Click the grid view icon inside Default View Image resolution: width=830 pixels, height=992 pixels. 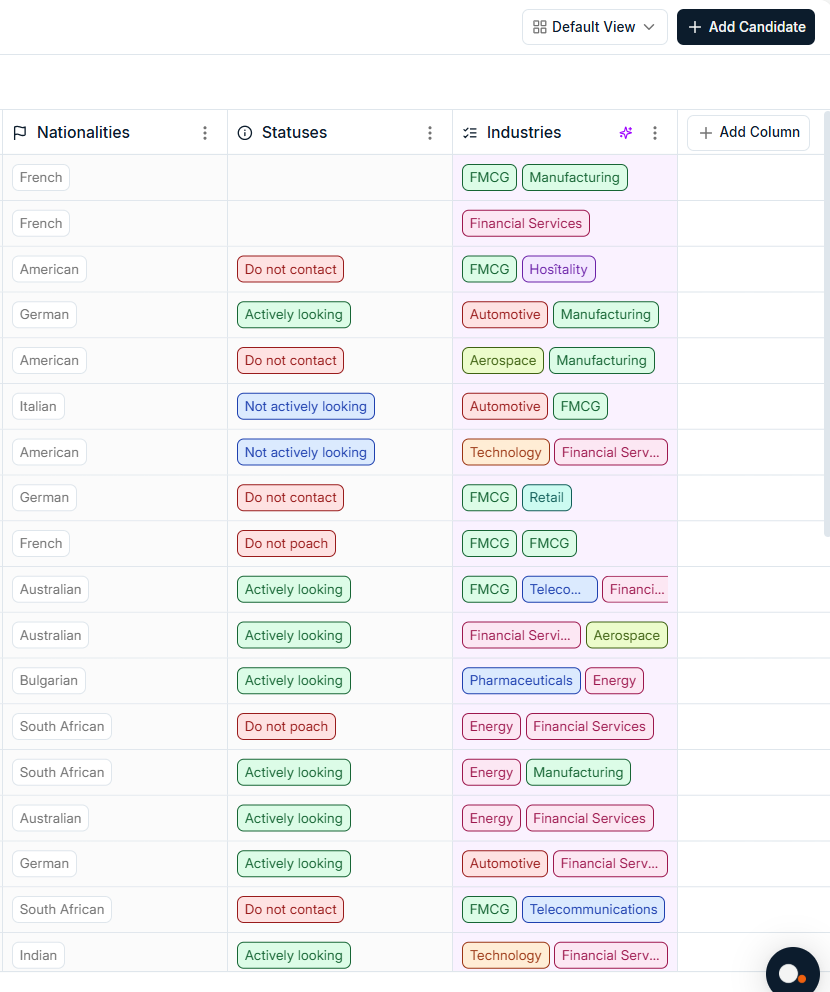539,27
